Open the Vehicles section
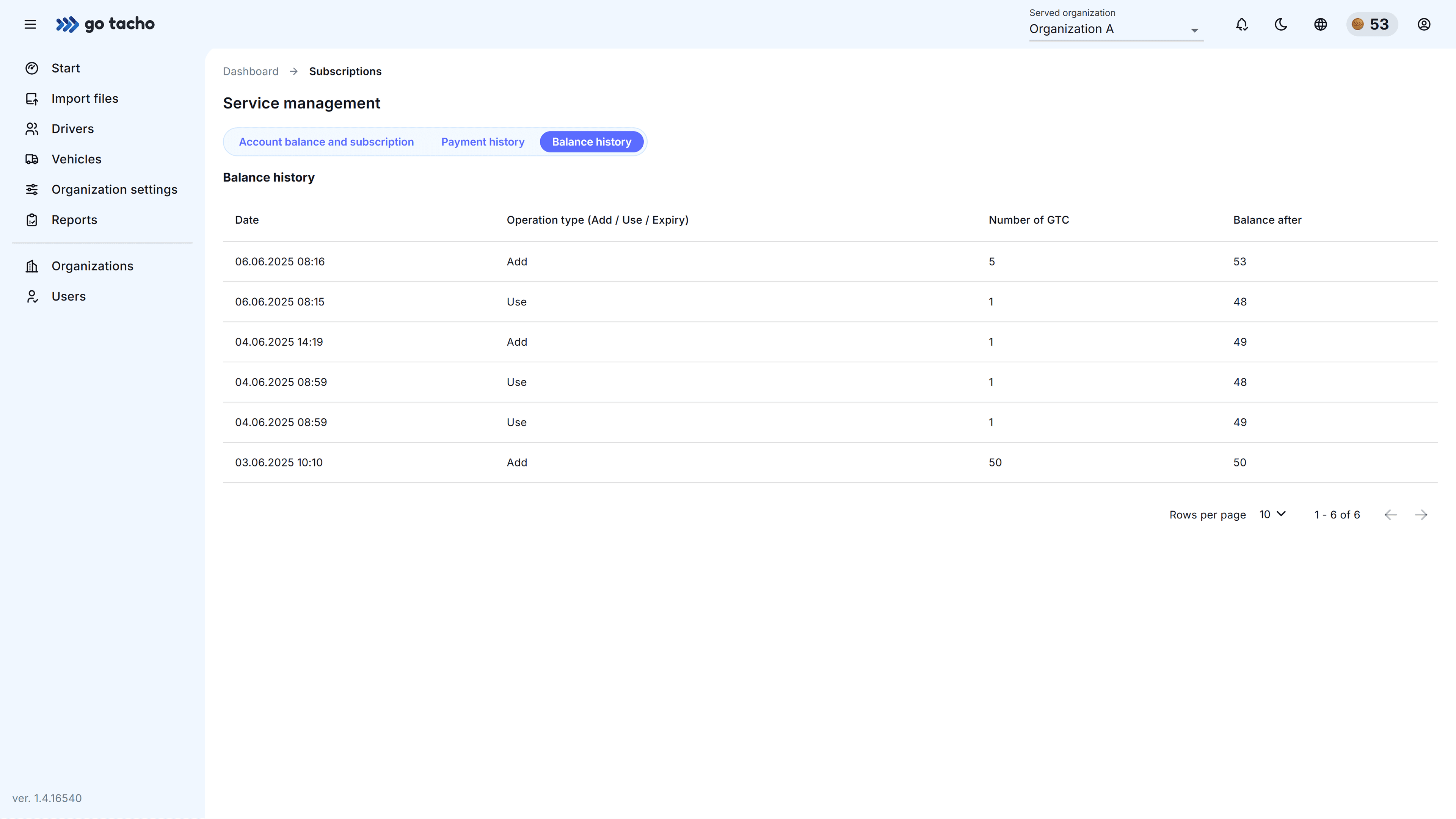This screenshot has width=1456, height=819. 76,159
